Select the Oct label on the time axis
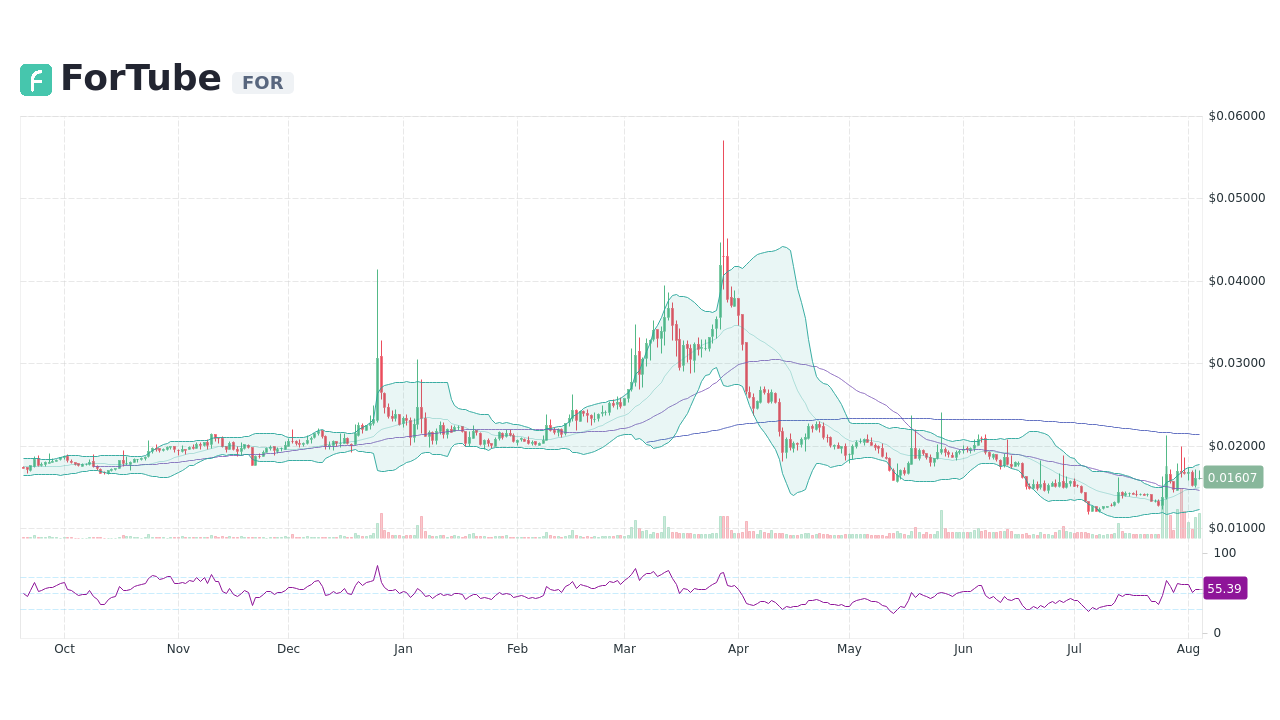This screenshot has height=720, width=1280. (64, 648)
